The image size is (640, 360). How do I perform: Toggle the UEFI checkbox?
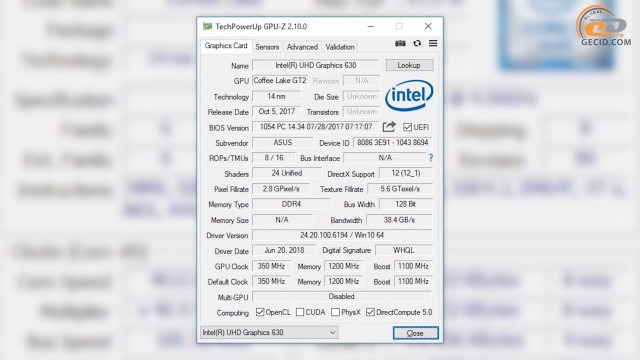407,127
